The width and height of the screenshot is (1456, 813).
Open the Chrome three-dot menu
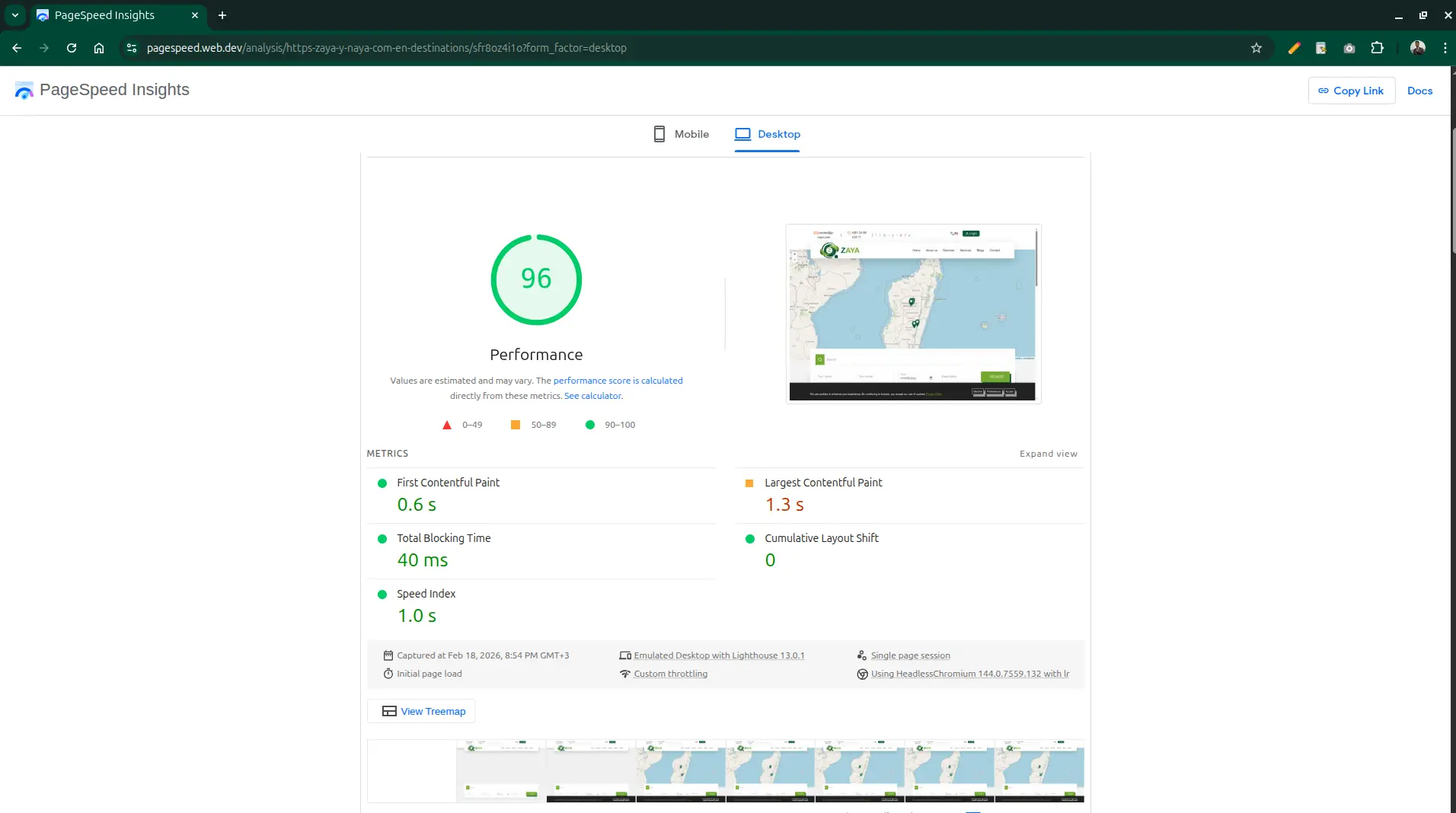point(1445,48)
